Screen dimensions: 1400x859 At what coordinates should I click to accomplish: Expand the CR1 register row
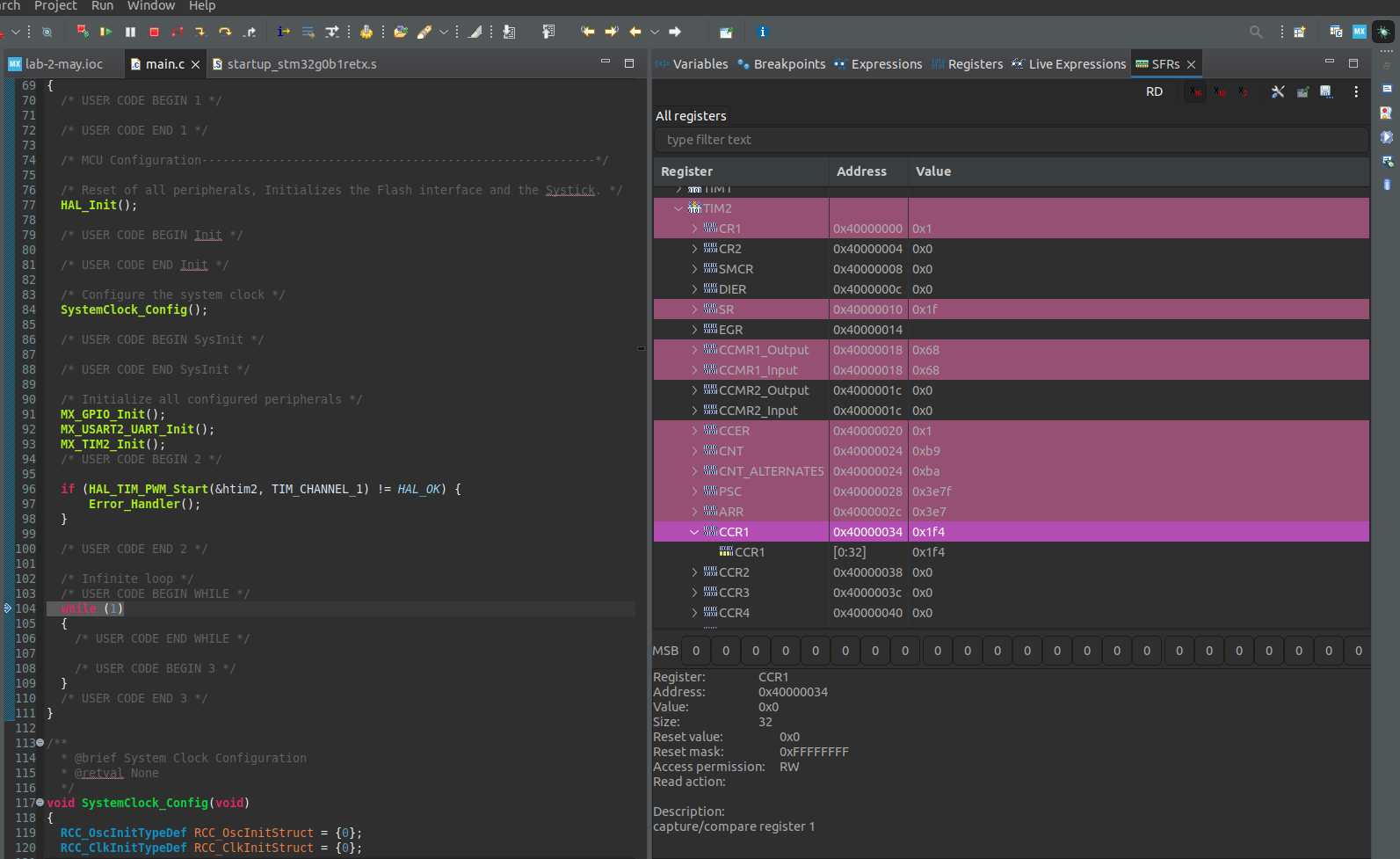(x=694, y=229)
